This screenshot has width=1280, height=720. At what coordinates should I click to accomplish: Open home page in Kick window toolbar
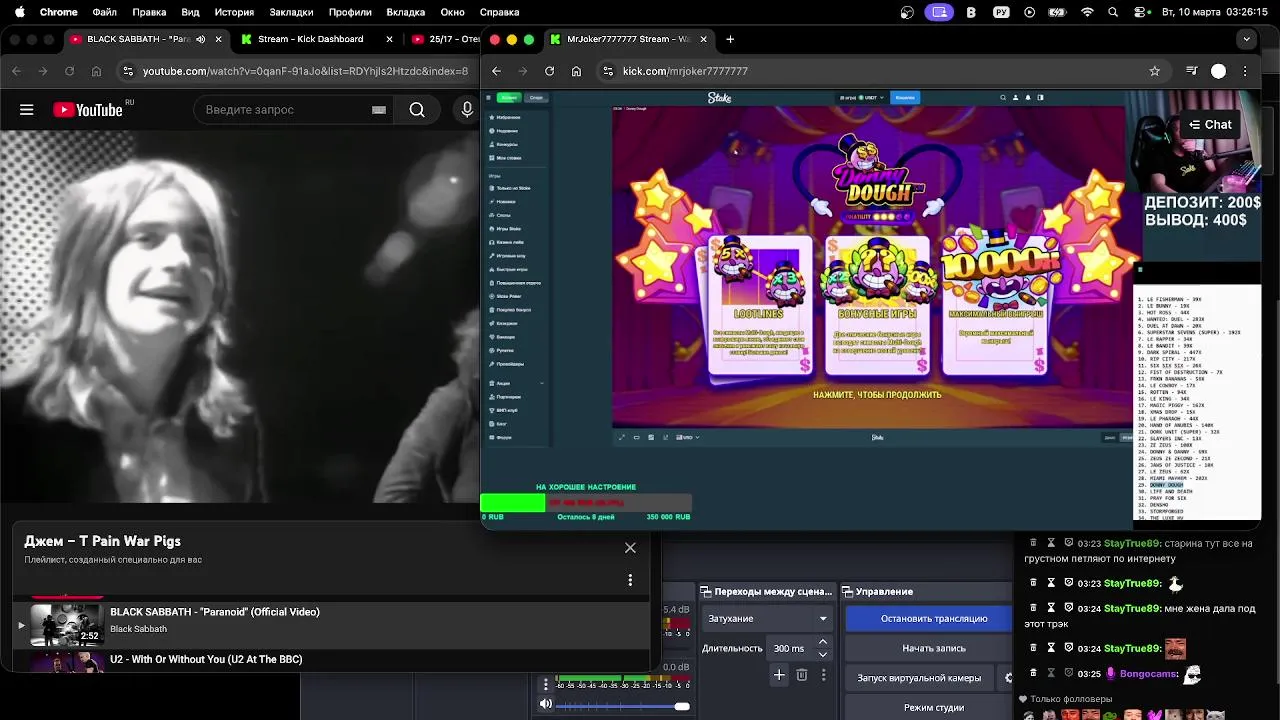[x=576, y=71]
